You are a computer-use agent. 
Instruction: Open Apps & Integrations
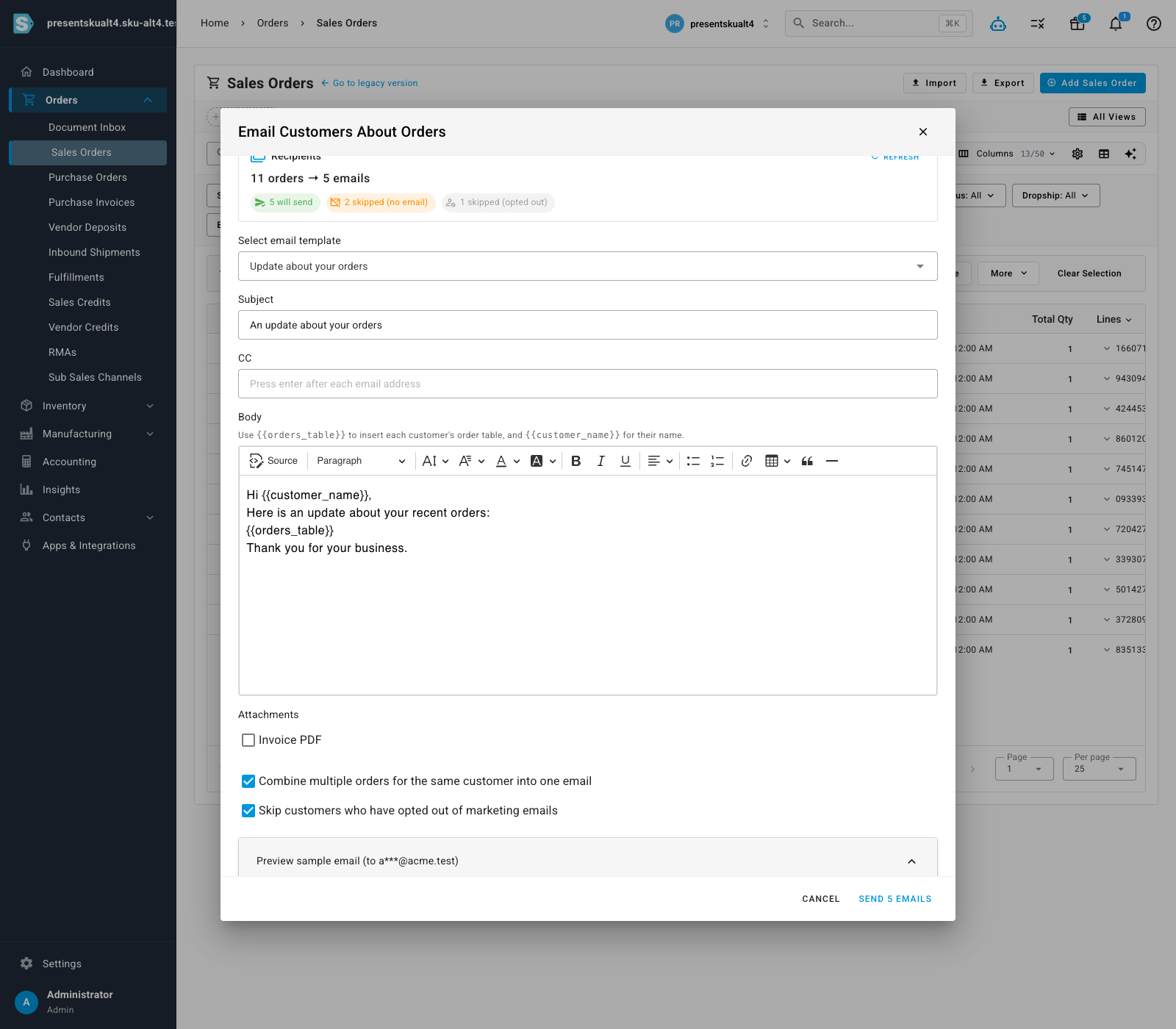pos(88,545)
